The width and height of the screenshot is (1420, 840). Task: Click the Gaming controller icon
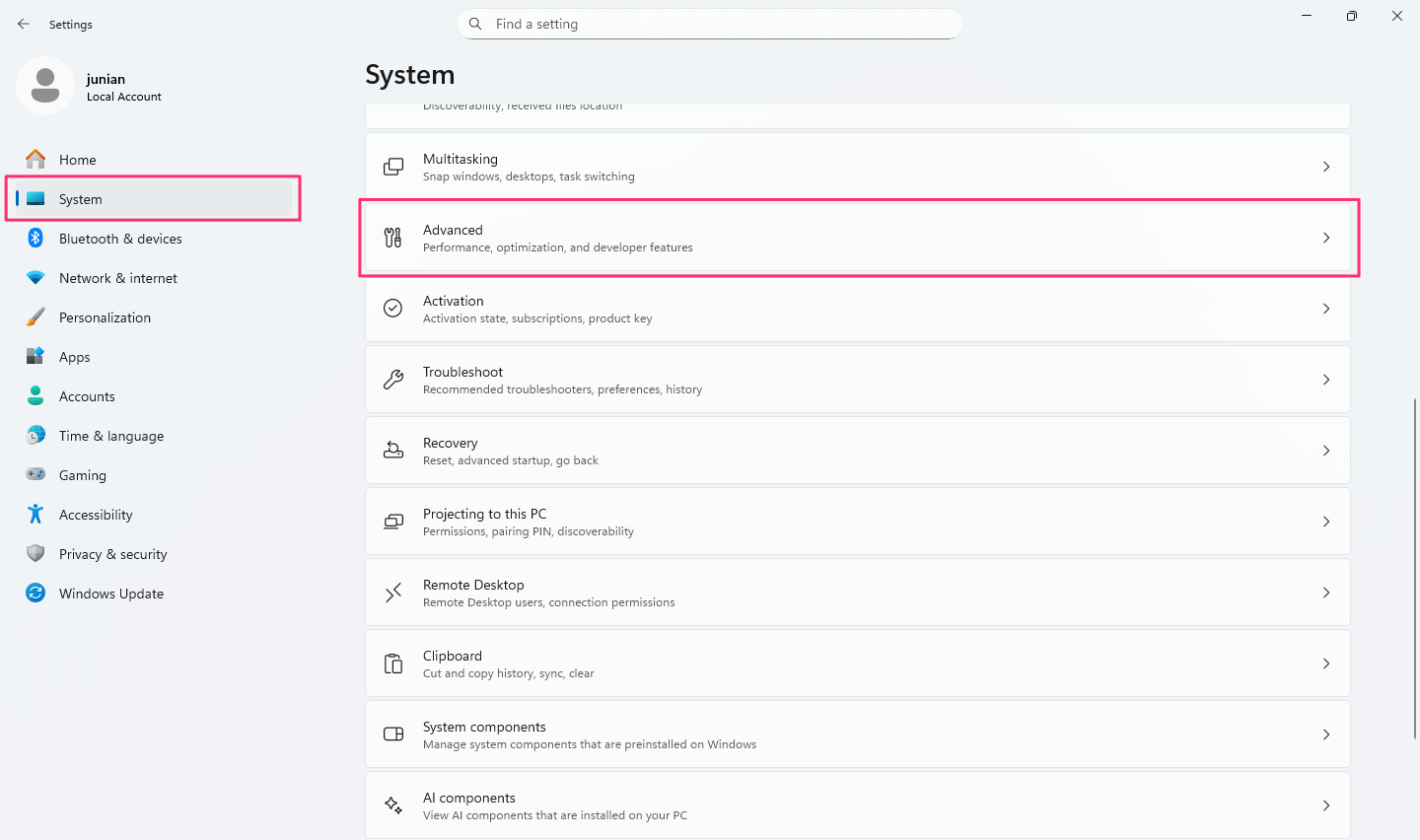tap(35, 474)
